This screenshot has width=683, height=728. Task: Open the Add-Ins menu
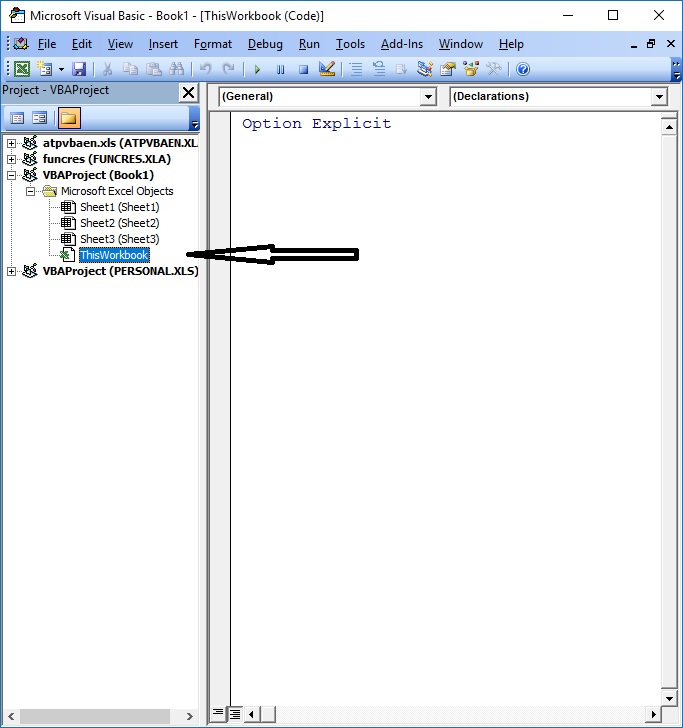click(x=402, y=44)
